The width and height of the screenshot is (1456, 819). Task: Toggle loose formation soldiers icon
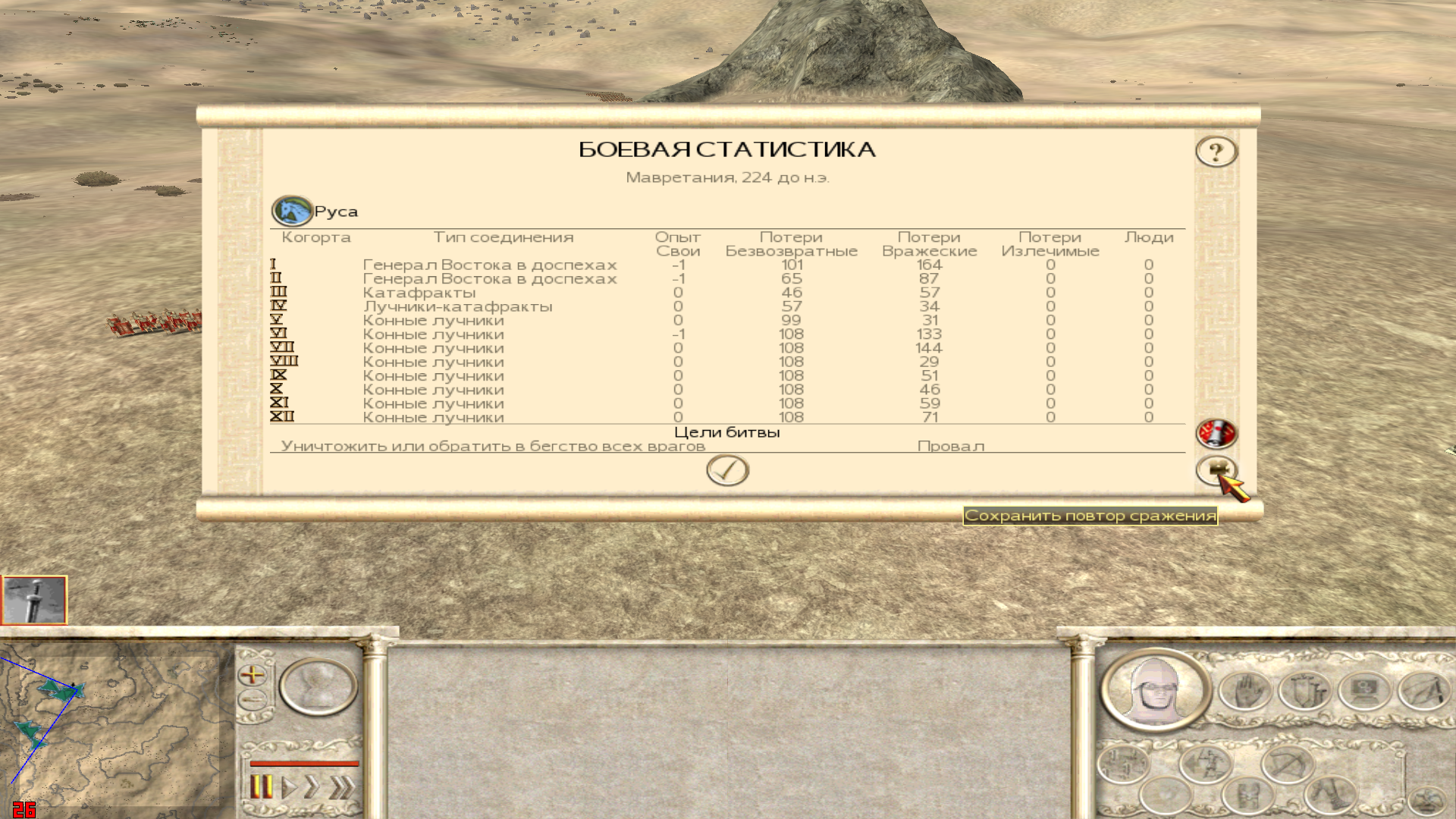coord(1123,763)
